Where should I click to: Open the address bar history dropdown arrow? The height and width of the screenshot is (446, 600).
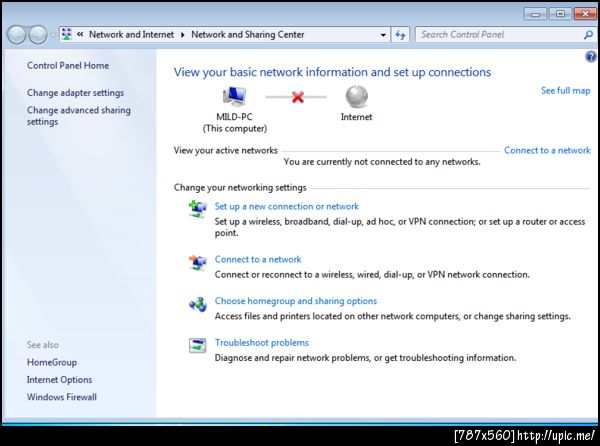click(x=383, y=35)
